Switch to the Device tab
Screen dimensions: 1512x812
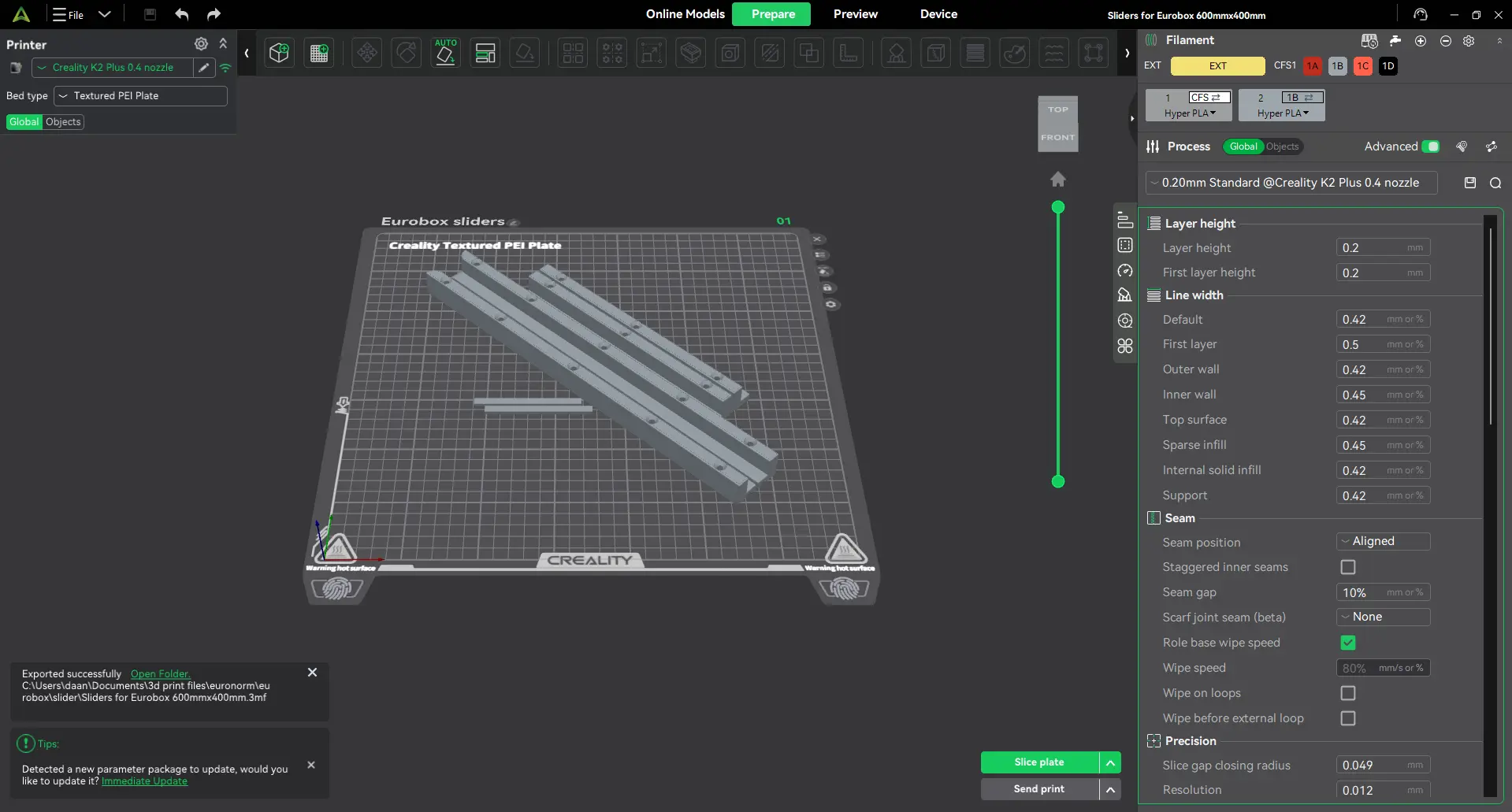point(938,14)
